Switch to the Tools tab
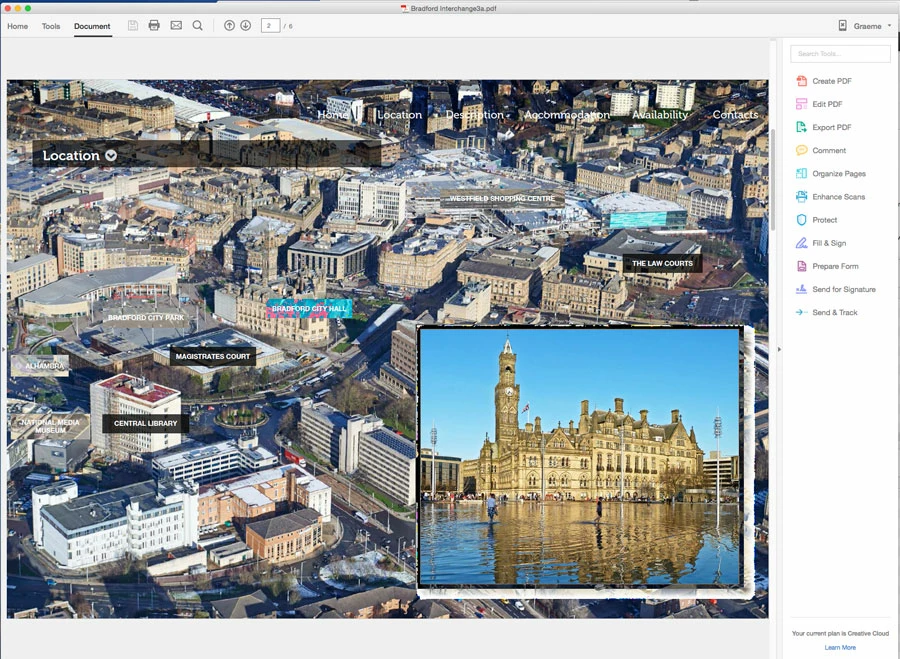This screenshot has height=659, width=900. [x=51, y=26]
